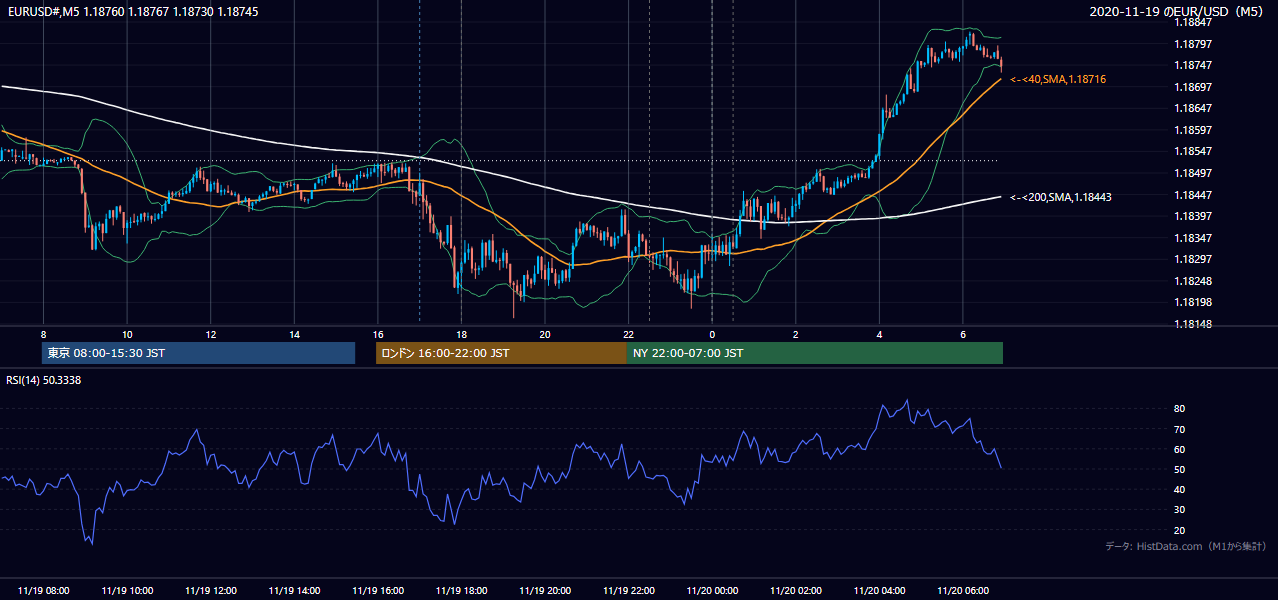
Task: Select the 40 SMA label 1.18716
Action: (1058, 79)
